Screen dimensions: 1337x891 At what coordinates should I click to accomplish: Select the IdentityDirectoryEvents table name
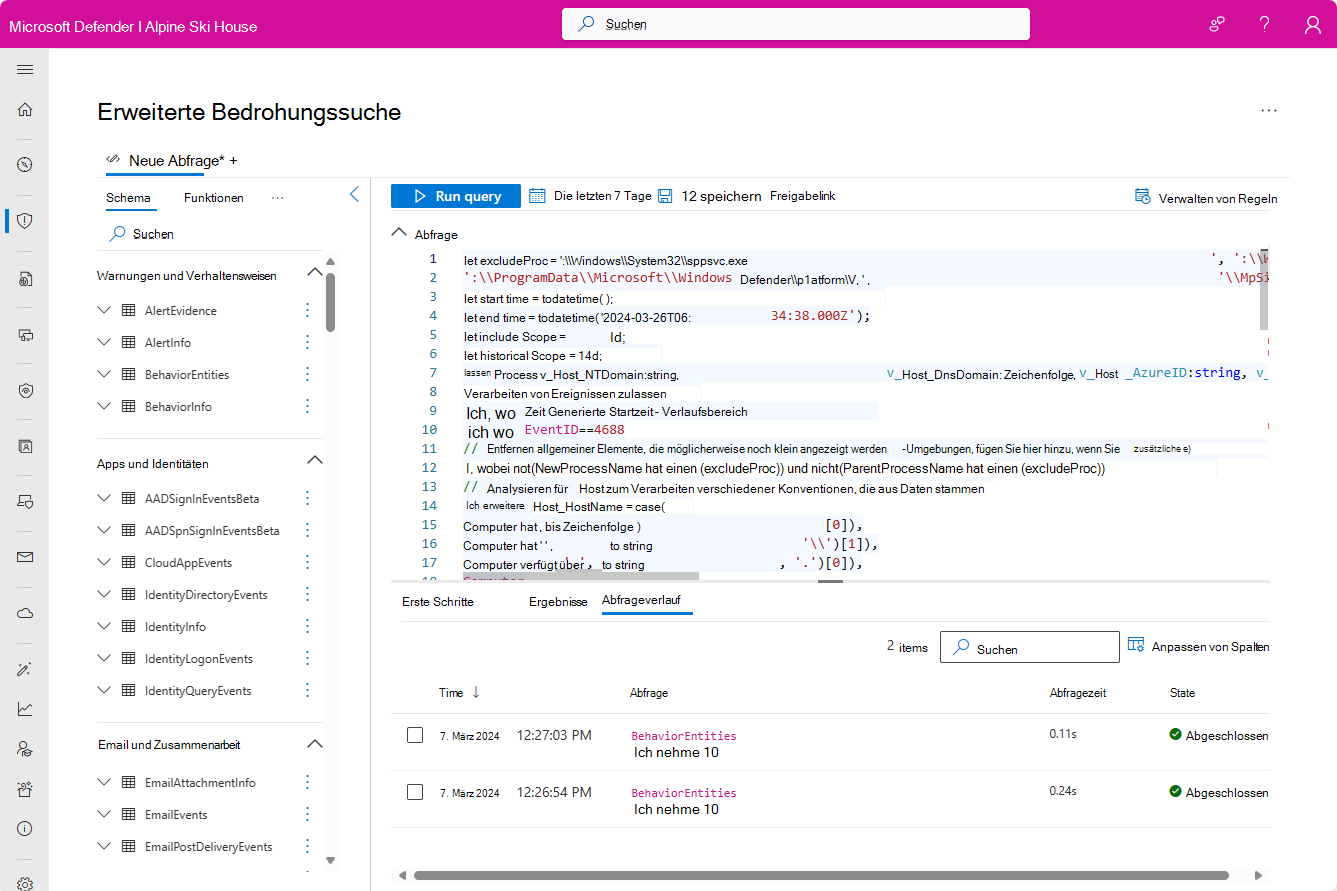(x=206, y=594)
